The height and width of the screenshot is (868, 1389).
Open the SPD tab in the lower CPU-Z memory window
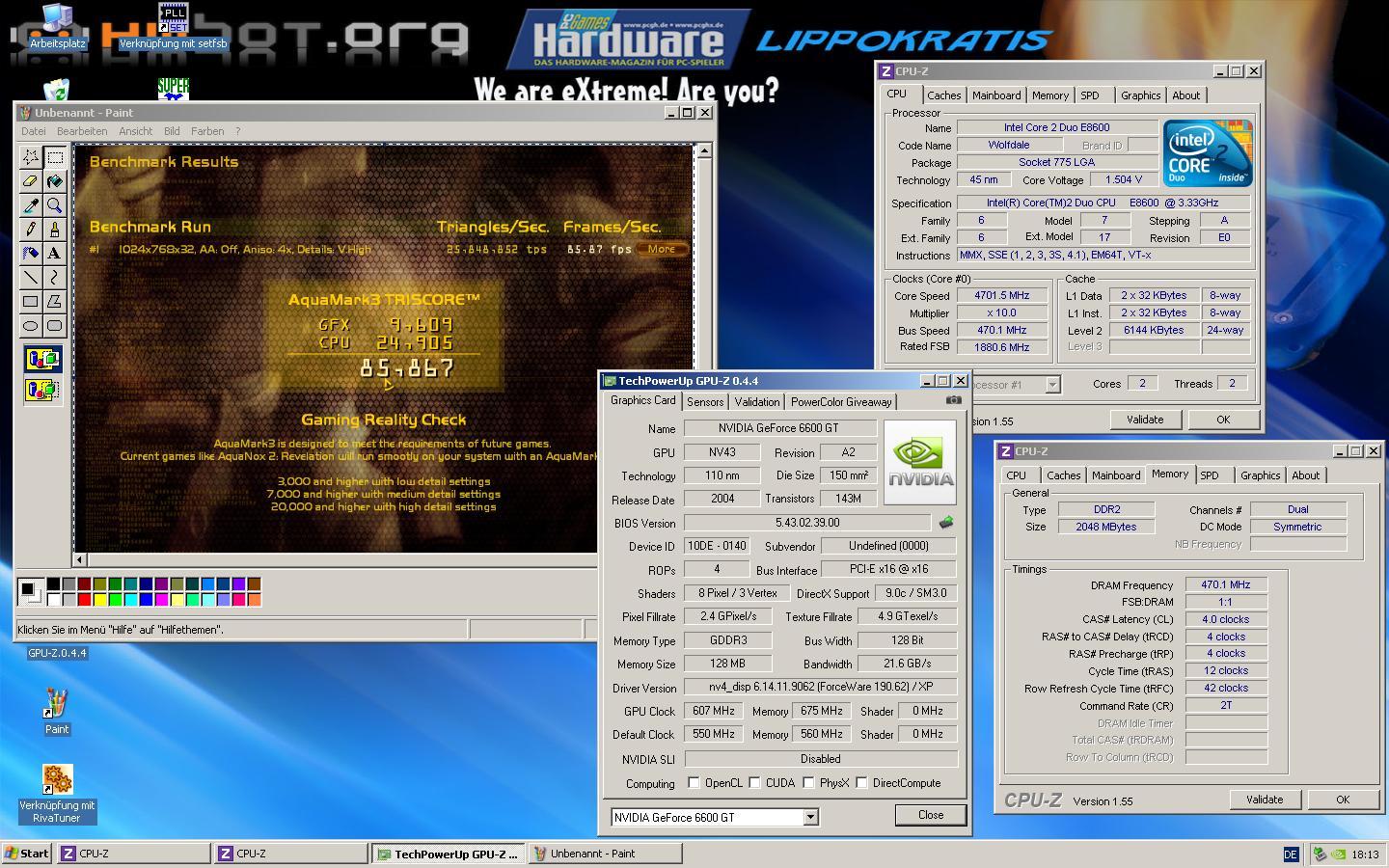pos(1210,475)
